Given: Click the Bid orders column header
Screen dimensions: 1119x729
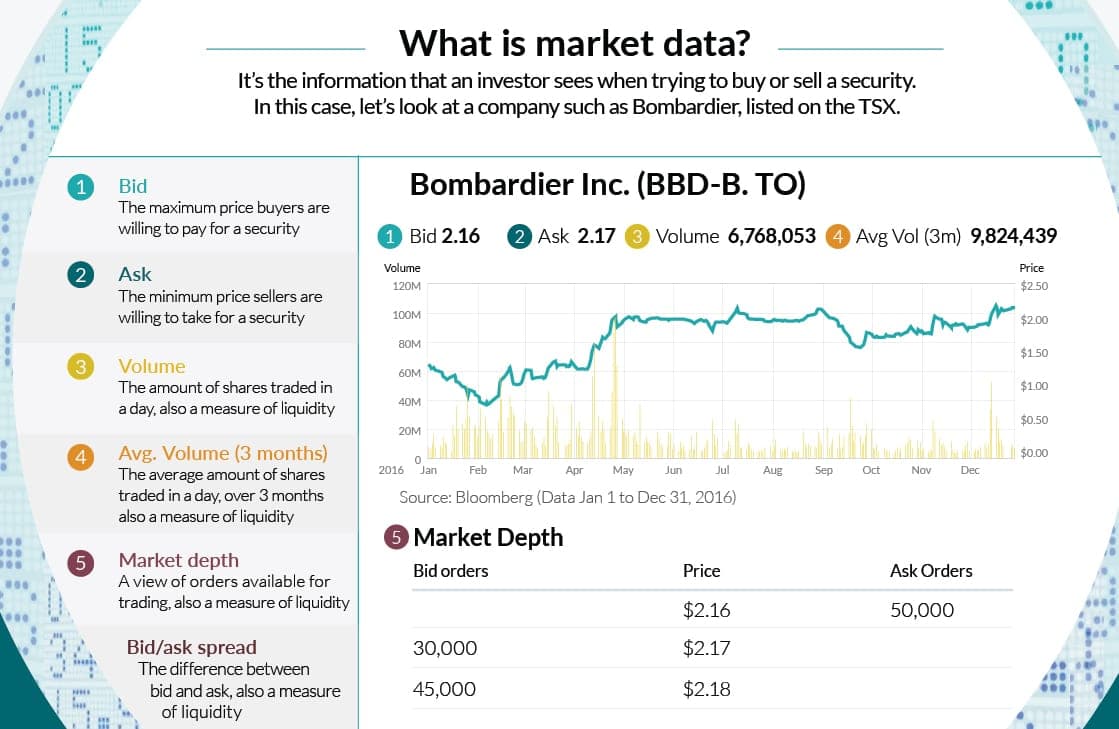Looking at the screenshot, I should click(451, 571).
